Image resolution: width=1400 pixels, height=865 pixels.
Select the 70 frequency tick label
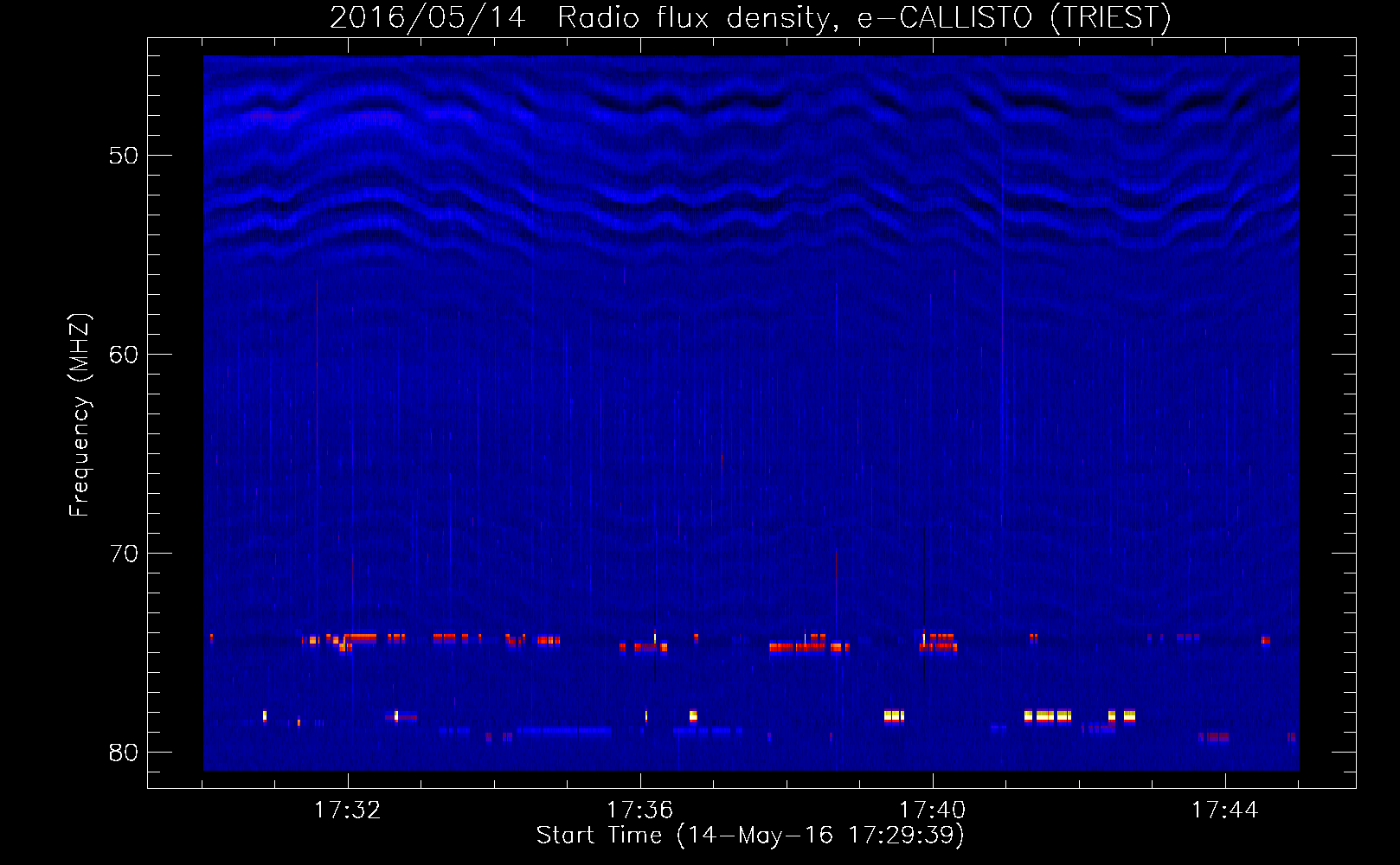pyautogui.click(x=124, y=554)
